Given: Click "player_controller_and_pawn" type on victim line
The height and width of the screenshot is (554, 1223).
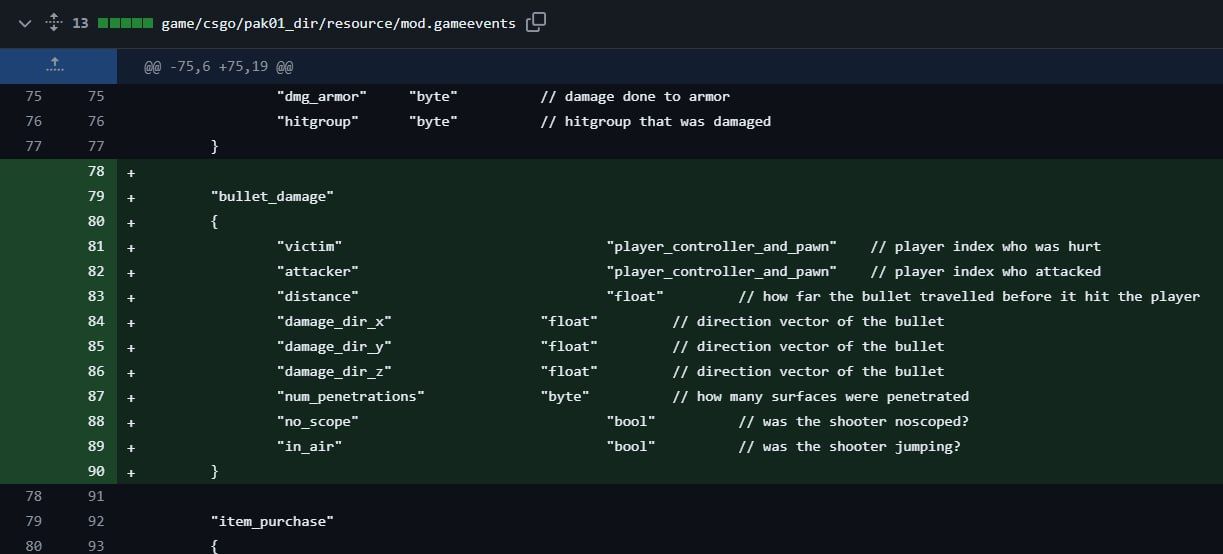Looking at the screenshot, I should (721, 246).
